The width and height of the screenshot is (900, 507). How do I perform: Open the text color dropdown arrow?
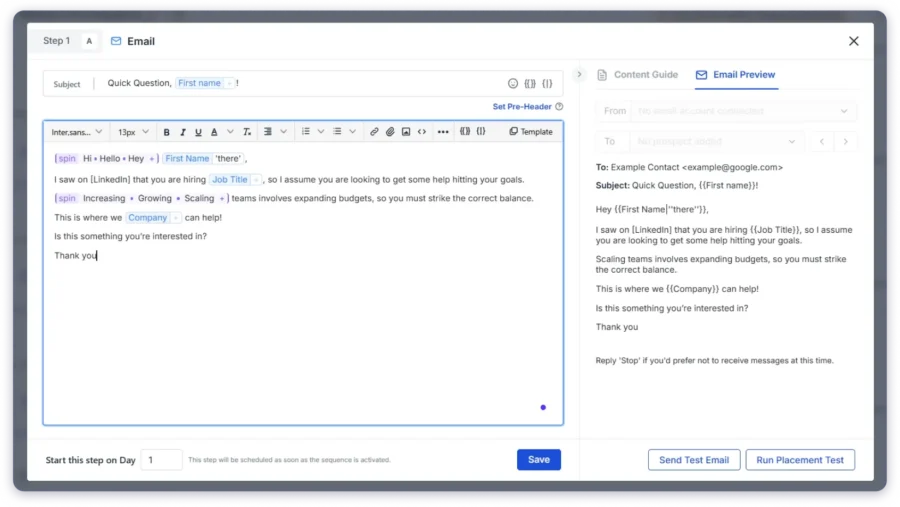coord(230,132)
